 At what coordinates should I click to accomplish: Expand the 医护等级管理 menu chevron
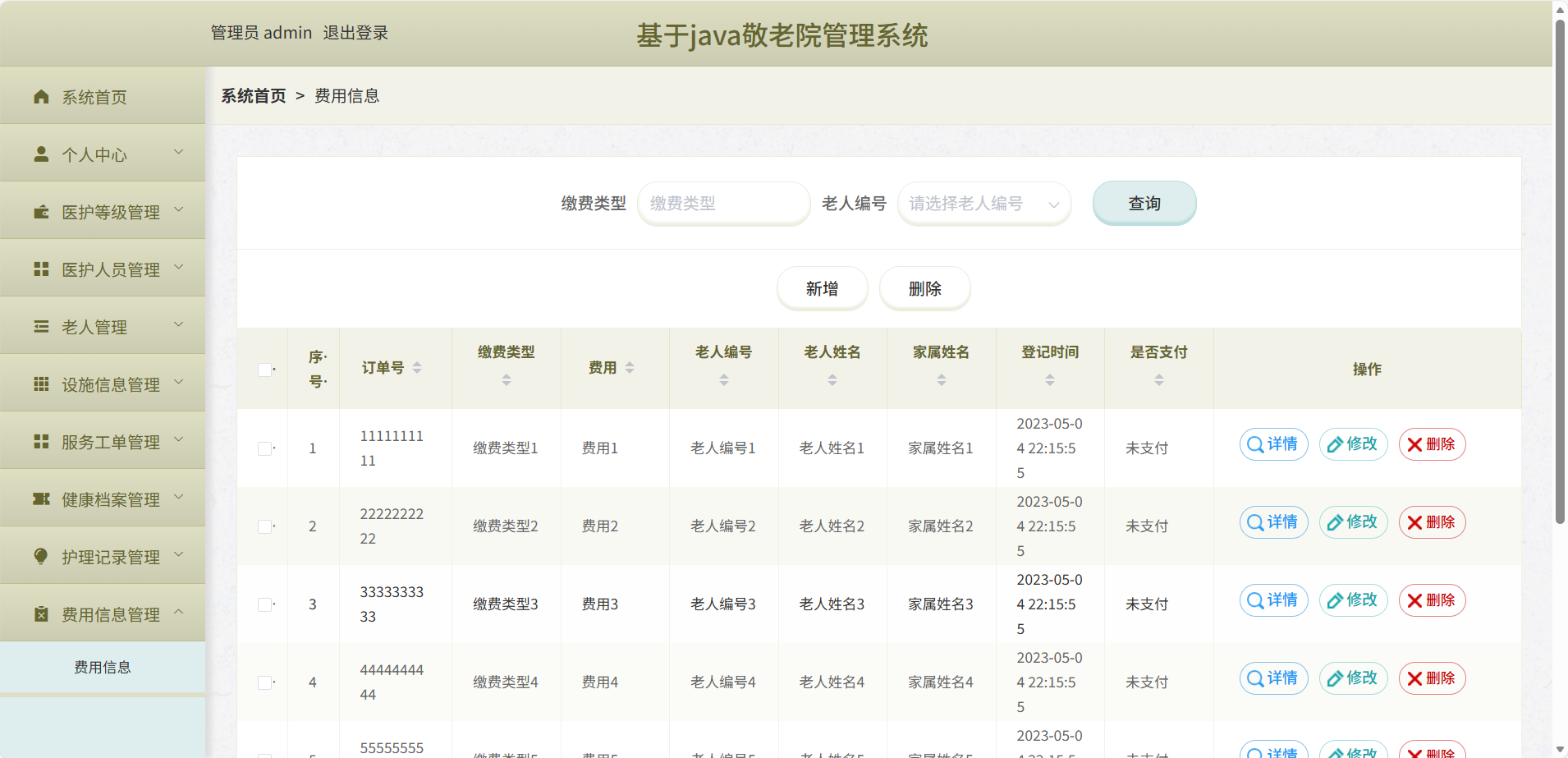178,210
